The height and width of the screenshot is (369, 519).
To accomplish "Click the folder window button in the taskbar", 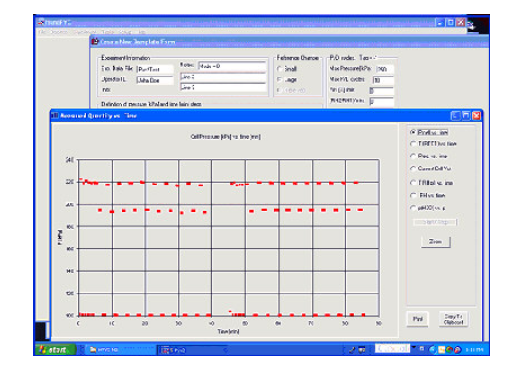I will pos(118,350).
